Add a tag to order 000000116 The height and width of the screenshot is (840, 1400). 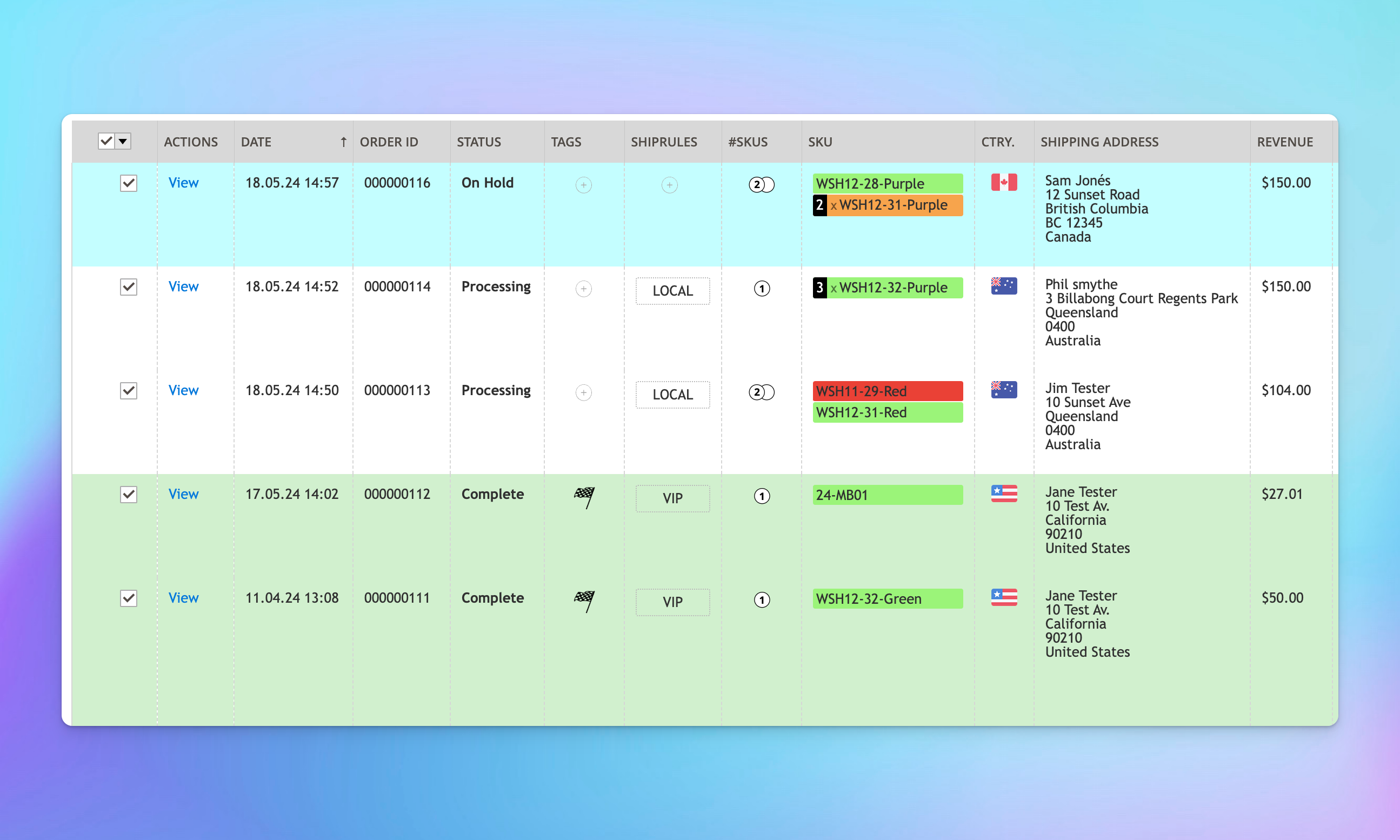[x=583, y=184]
